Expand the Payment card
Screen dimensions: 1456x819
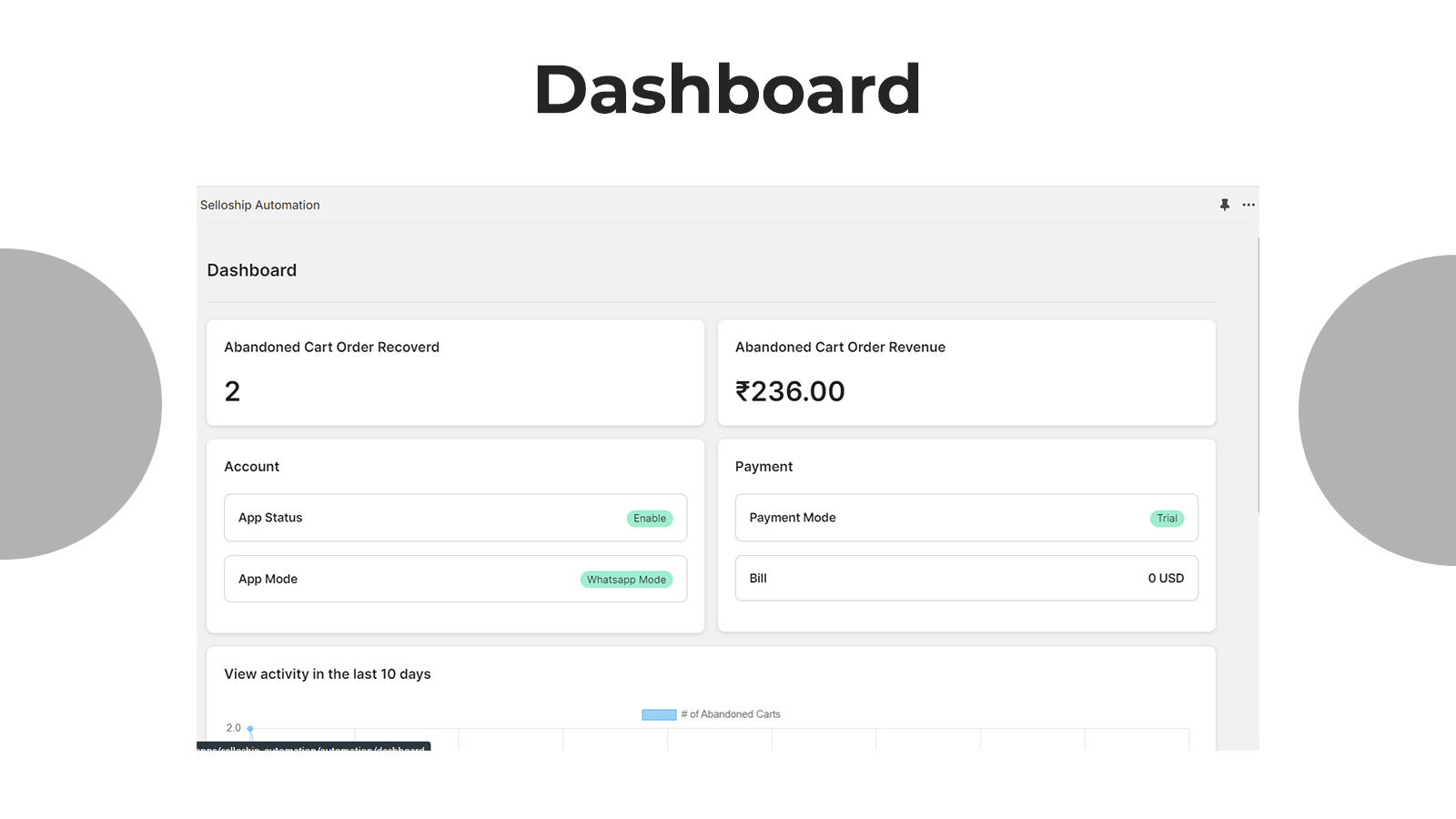(x=763, y=466)
